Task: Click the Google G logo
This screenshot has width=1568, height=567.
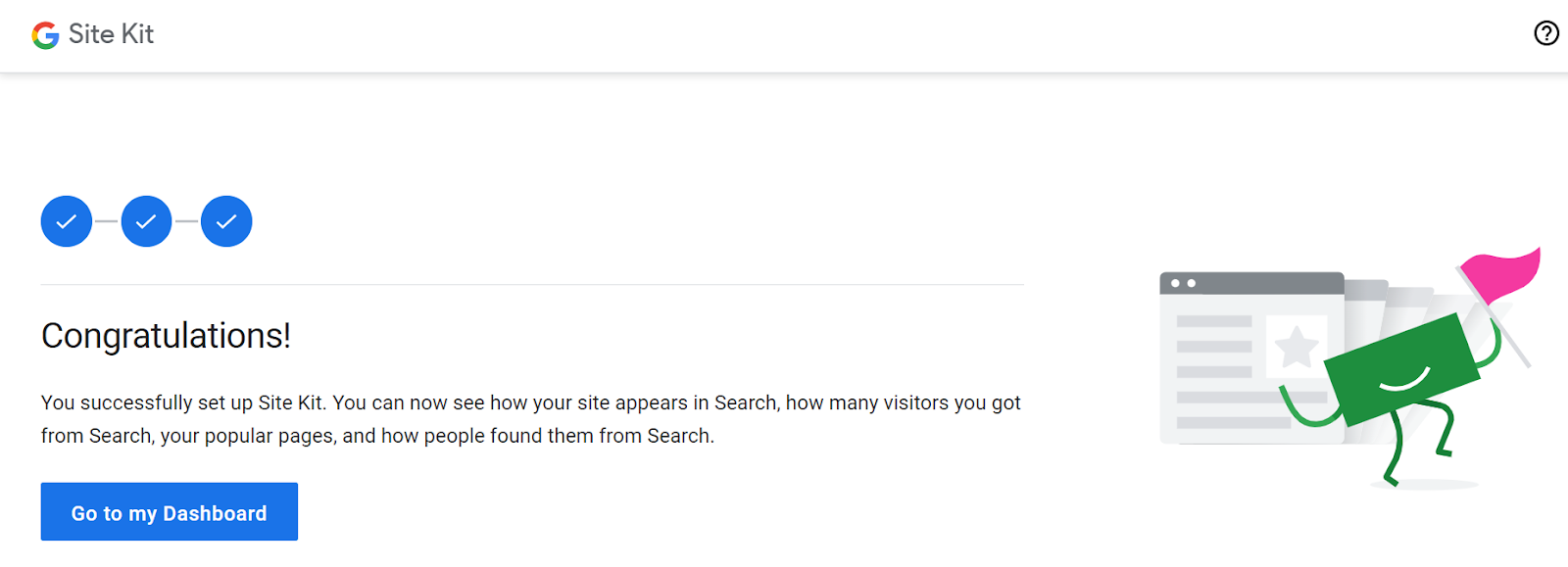Action: click(x=45, y=35)
